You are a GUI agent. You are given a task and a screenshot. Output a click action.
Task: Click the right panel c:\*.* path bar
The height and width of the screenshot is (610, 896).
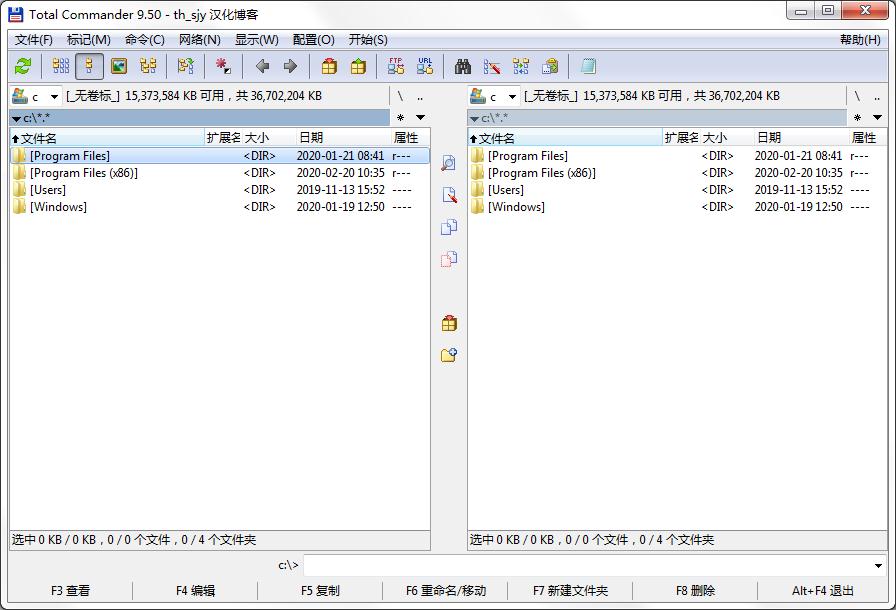pyautogui.click(x=657, y=118)
